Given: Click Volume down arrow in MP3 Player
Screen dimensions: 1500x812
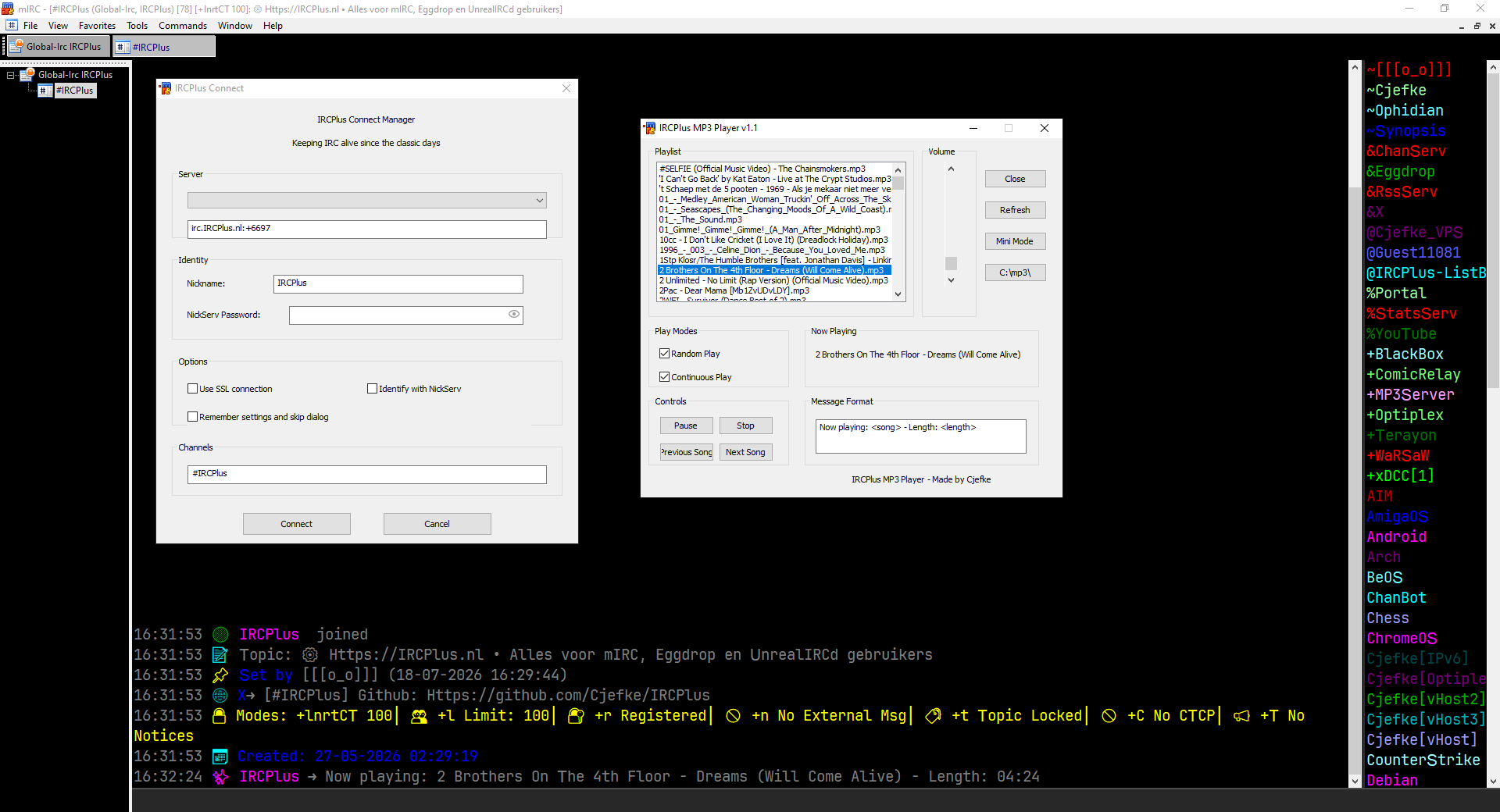Looking at the screenshot, I should tap(951, 280).
